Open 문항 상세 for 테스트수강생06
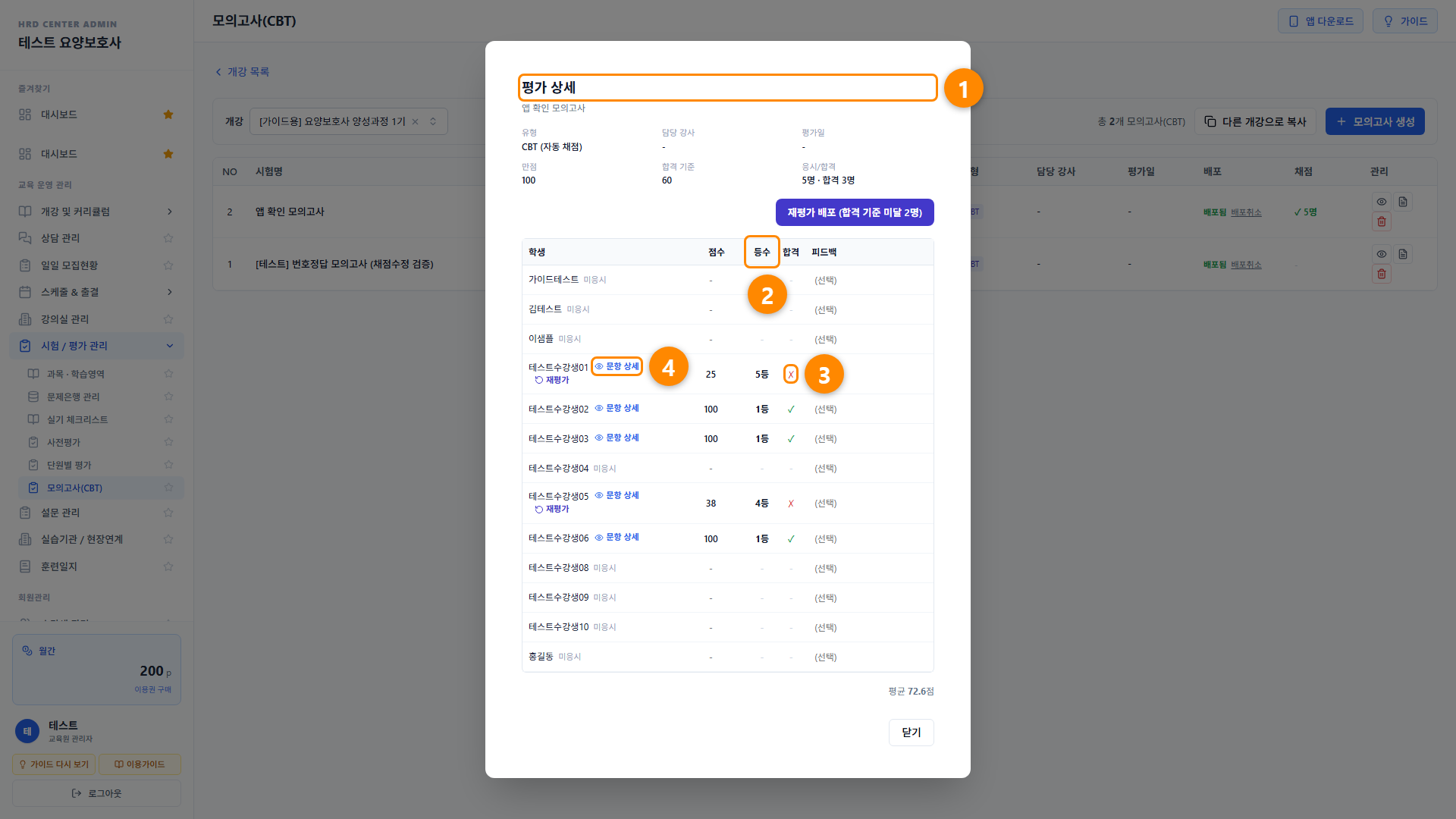The height and width of the screenshot is (819, 1456). pos(617,537)
